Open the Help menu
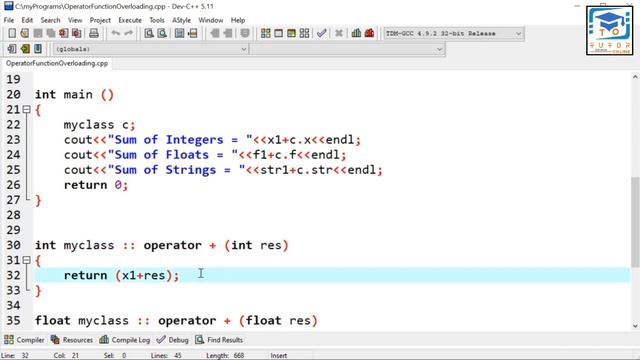This screenshot has width=640, height=360. coord(238,20)
